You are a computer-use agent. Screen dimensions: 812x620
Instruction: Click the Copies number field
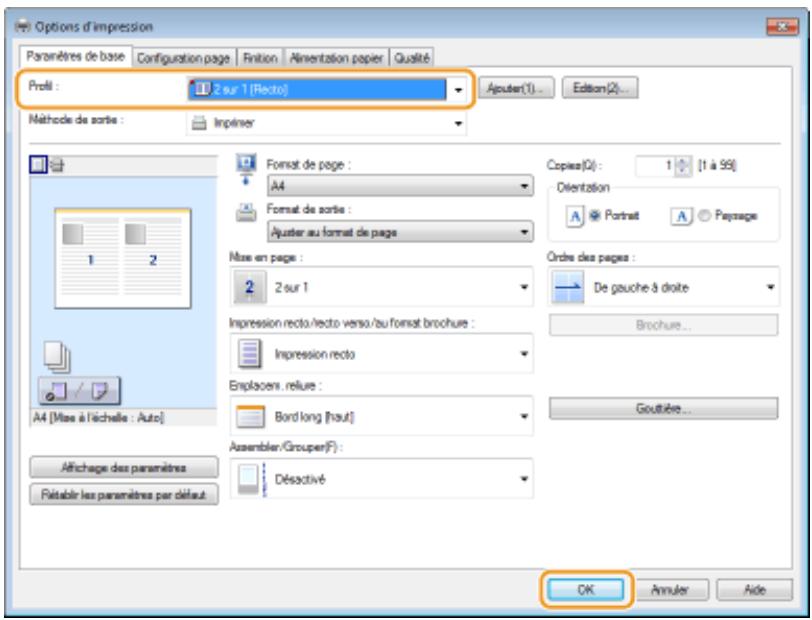coord(656,166)
